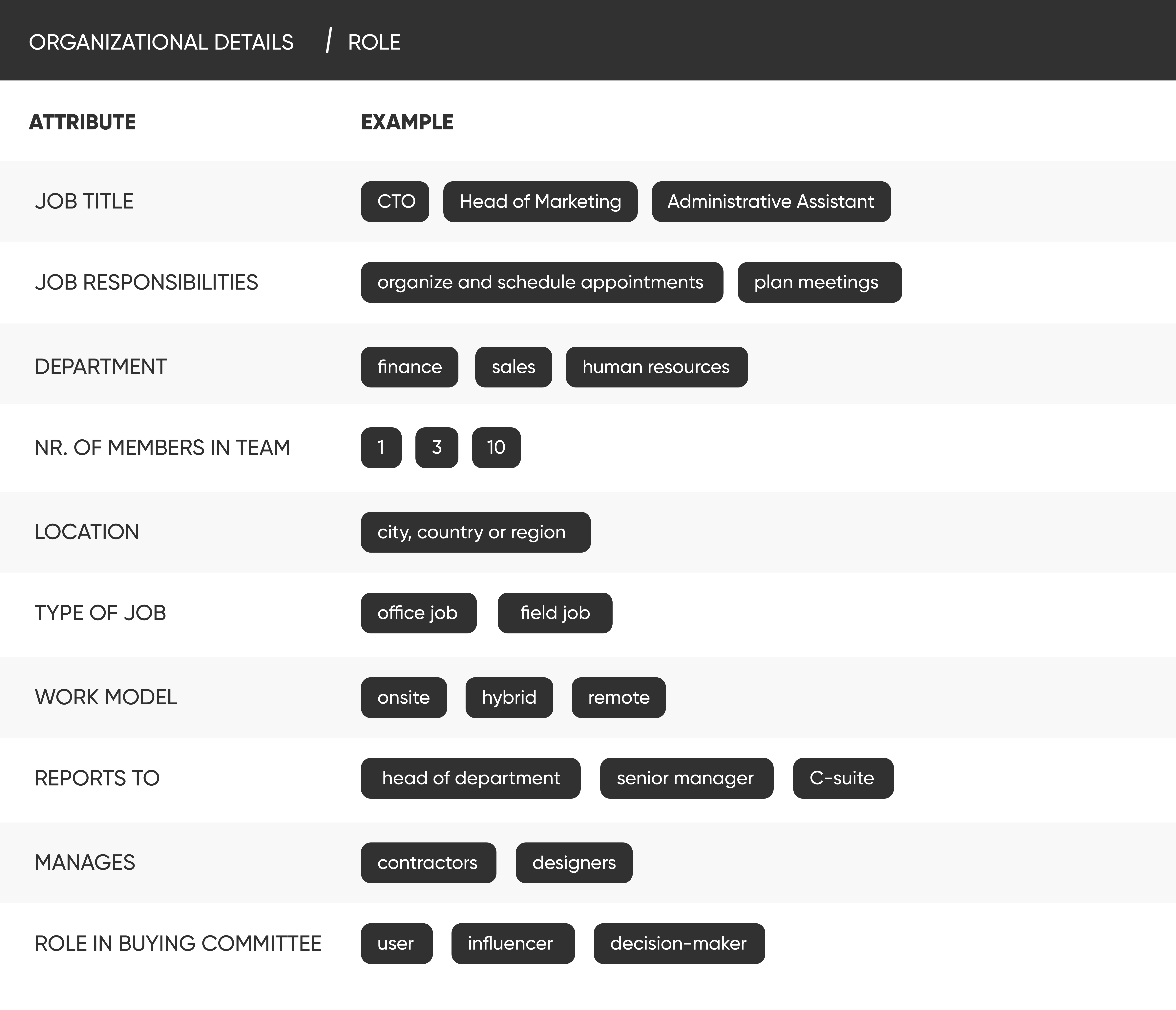Click the human resources tag
The height and width of the screenshot is (1010, 1176).
[x=656, y=367]
